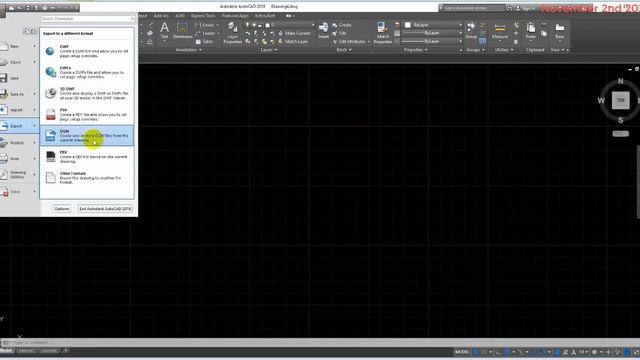Focus the Search Commands field
This screenshot has height=360, width=640.
pos(87,19)
